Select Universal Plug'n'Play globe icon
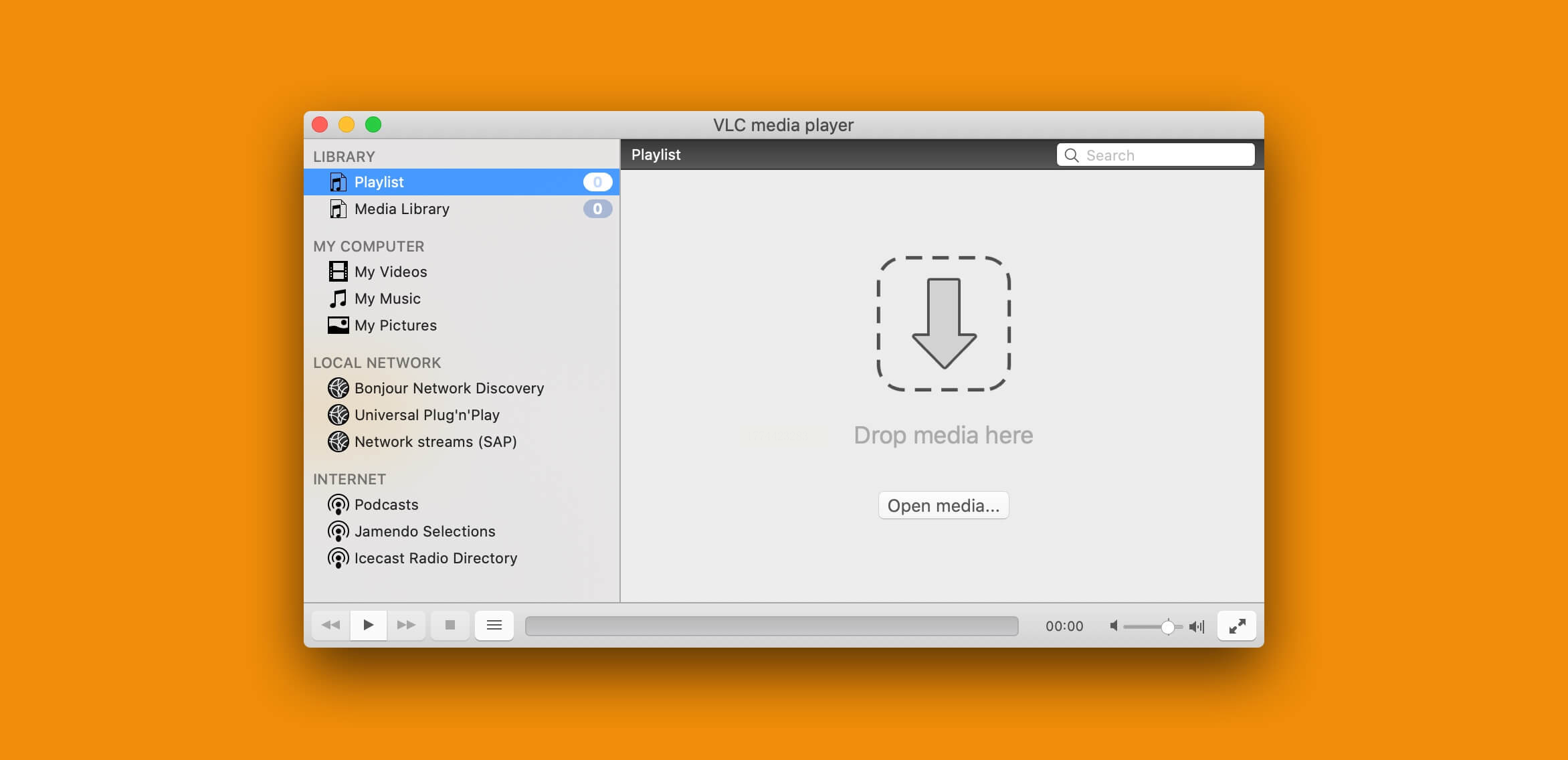Image resolution: width=1568 pixels, height=760 pixels. (338, 415)
